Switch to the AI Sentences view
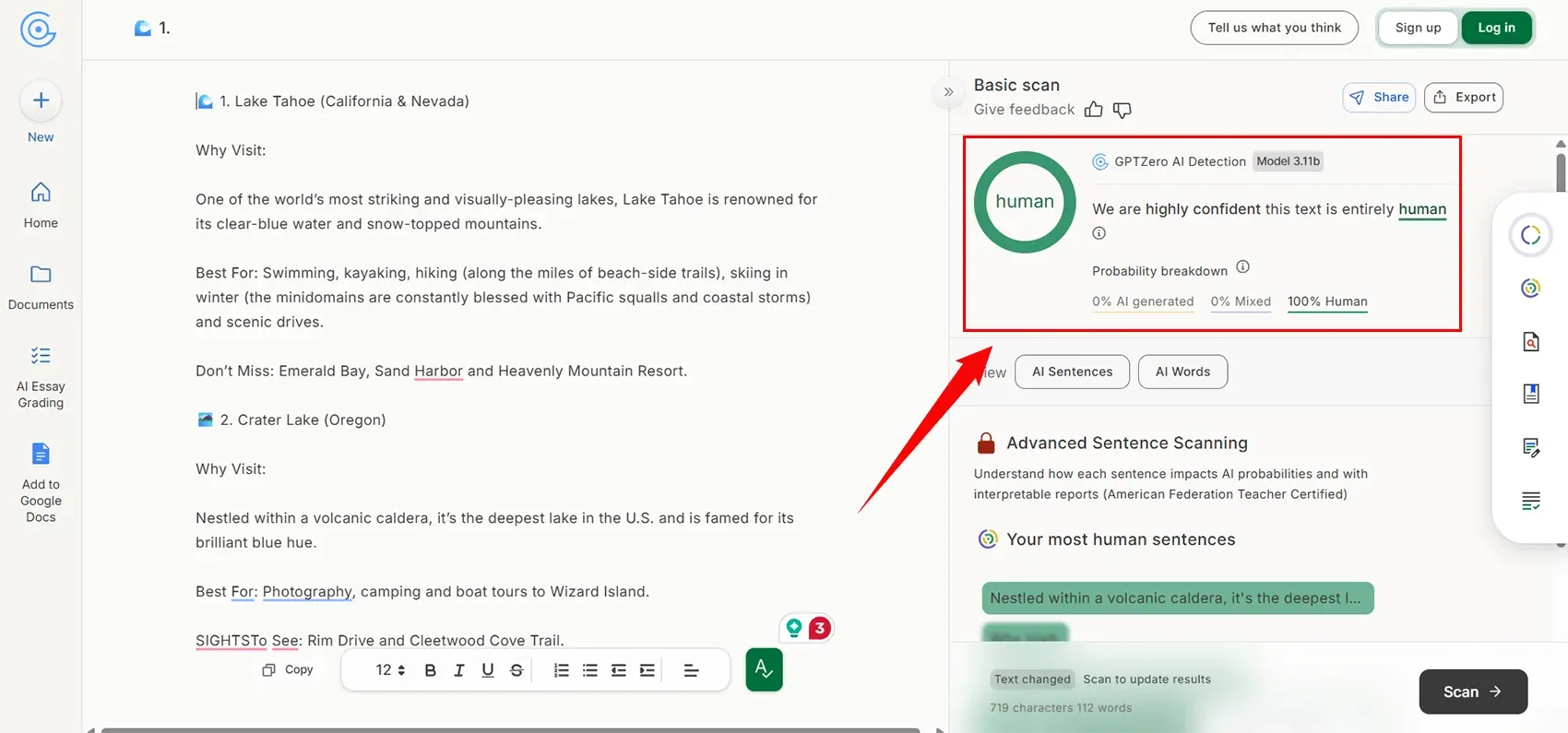The height and width of the screenshot is (733, 1568). tap(1072, 372)
